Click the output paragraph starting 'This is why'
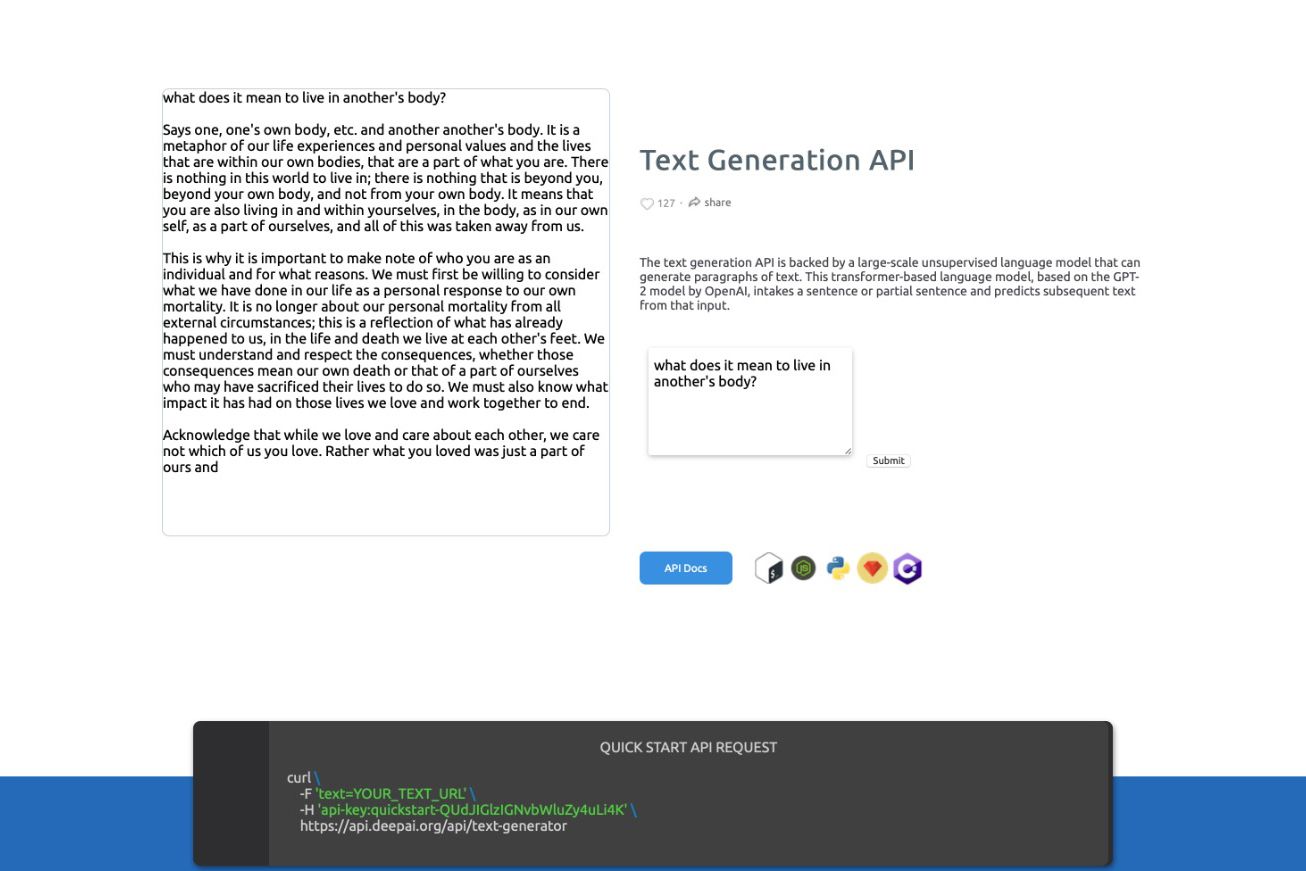 tap(386, 331)
